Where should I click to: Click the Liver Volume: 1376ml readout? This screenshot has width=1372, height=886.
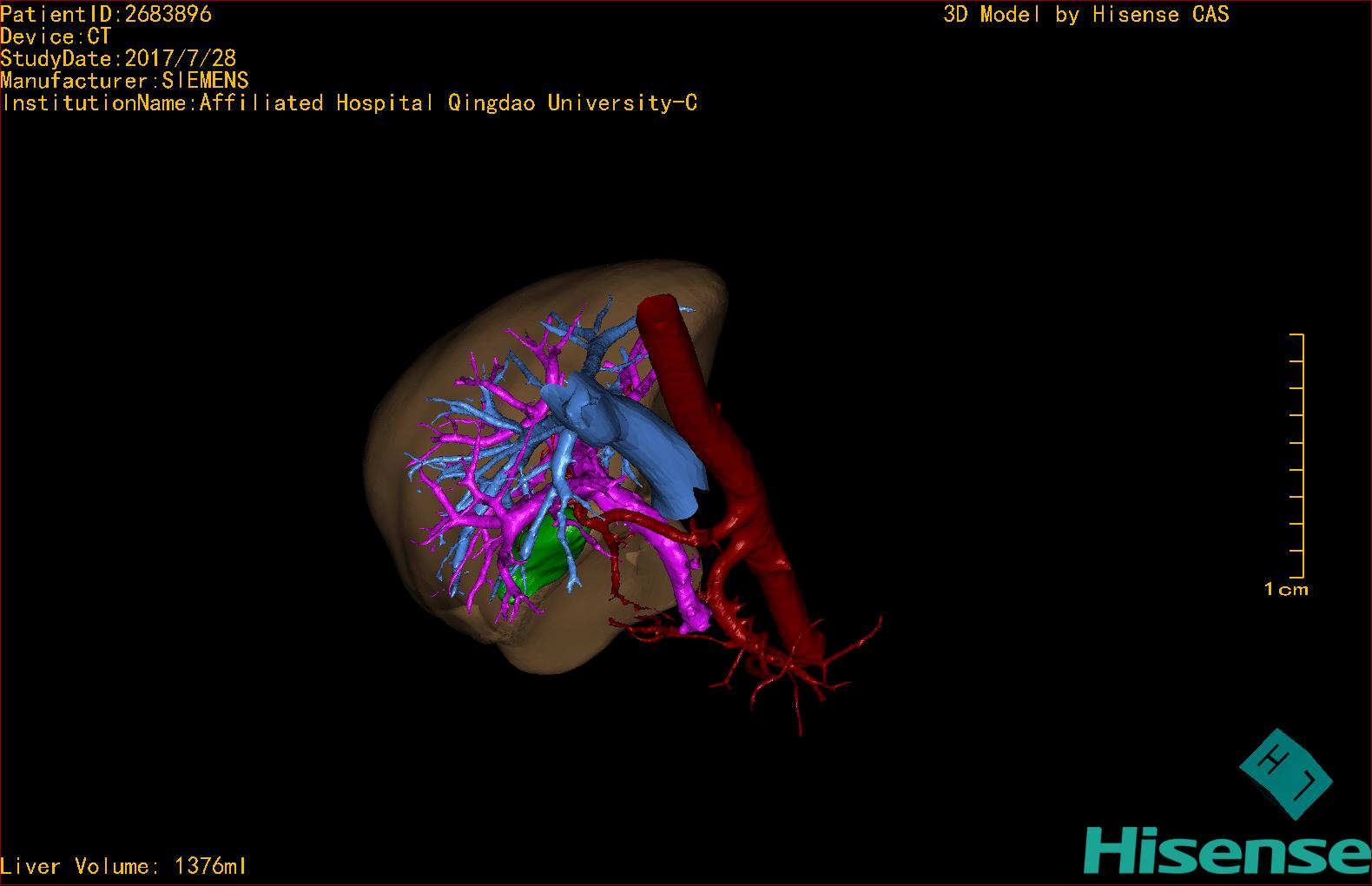pos(124,866)
